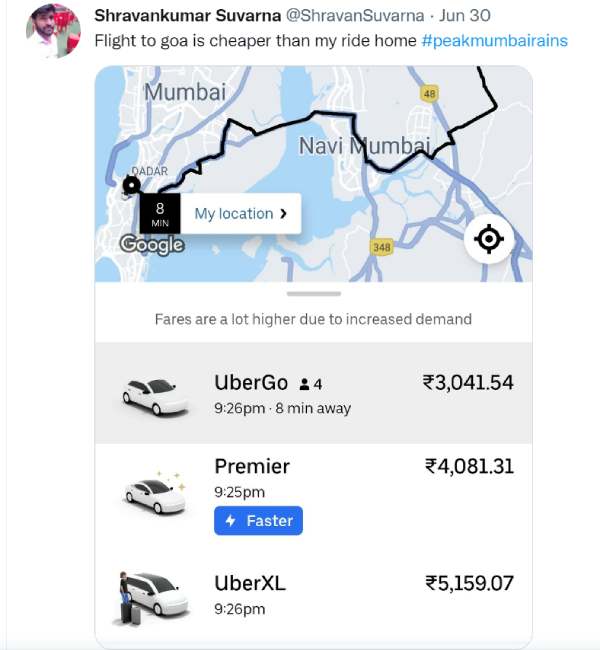Click the Google logo on the map
The image size is (600, 650).
click(x=152, y=244)
